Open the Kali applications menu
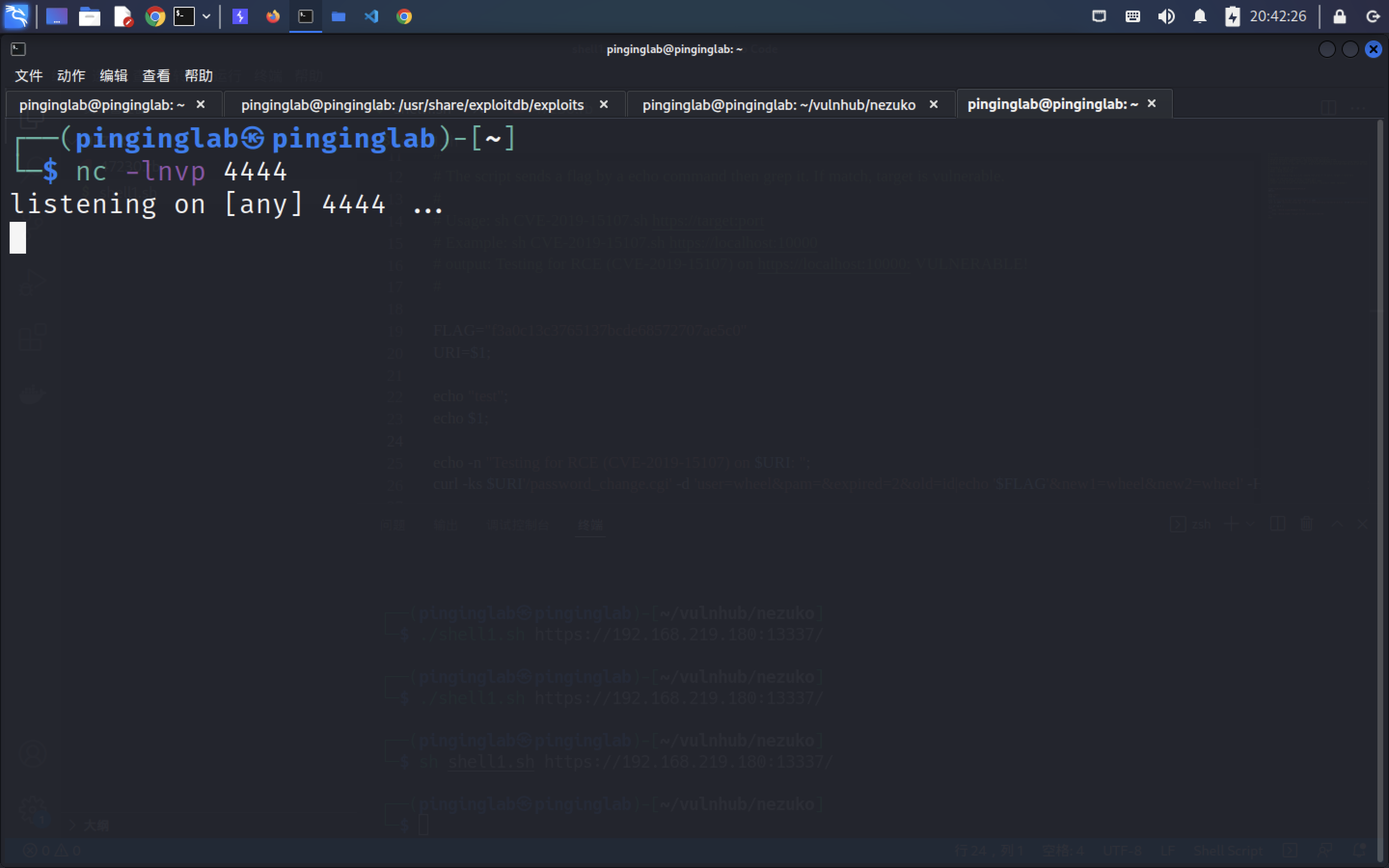Image resolution: width=1389 pixels, height=868 pixels. point(16,16)
